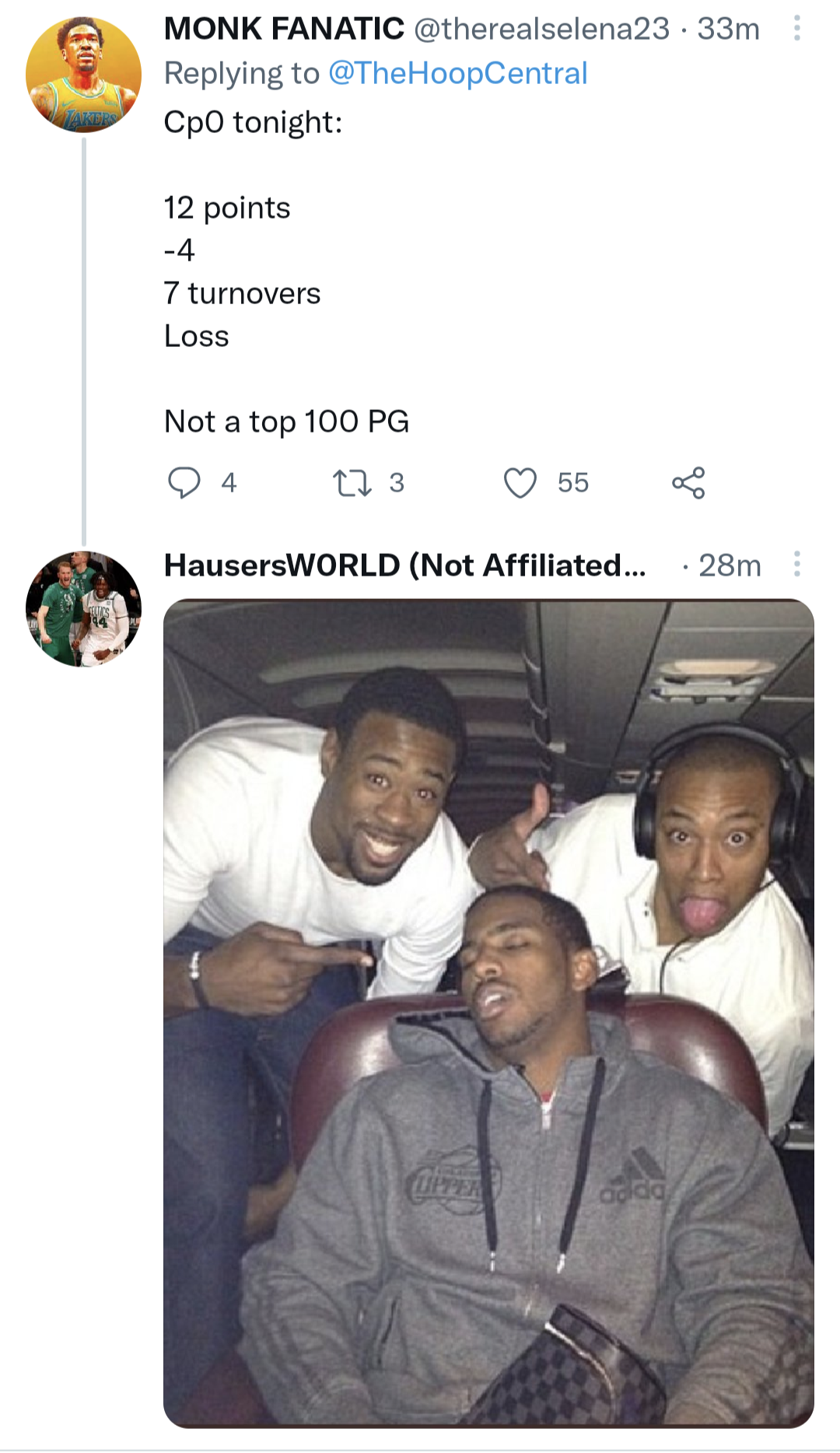Tap the @therealselena23 handle
Screen dimensions: 840x1453
(541, 29)
